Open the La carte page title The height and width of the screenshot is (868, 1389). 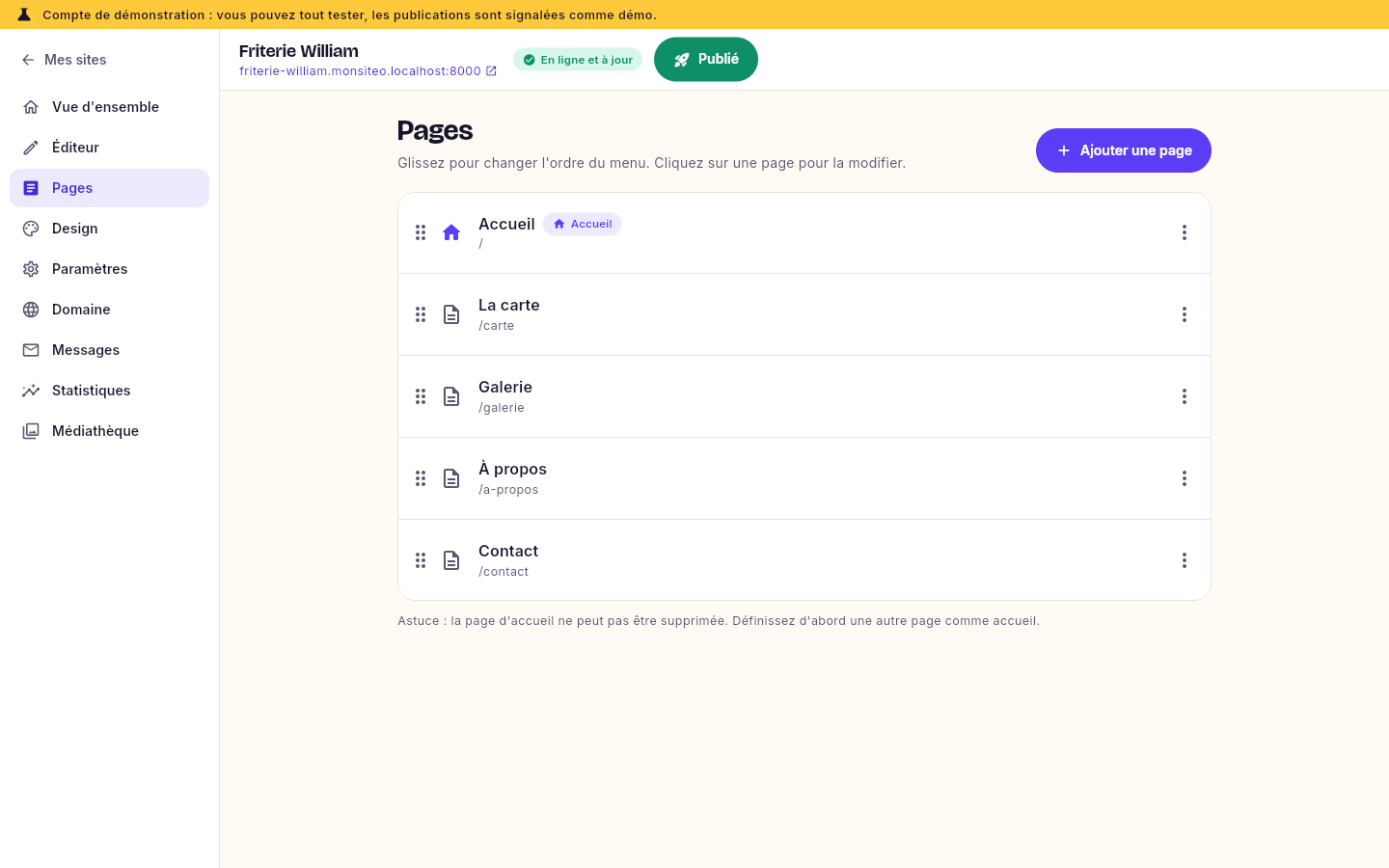509,305
